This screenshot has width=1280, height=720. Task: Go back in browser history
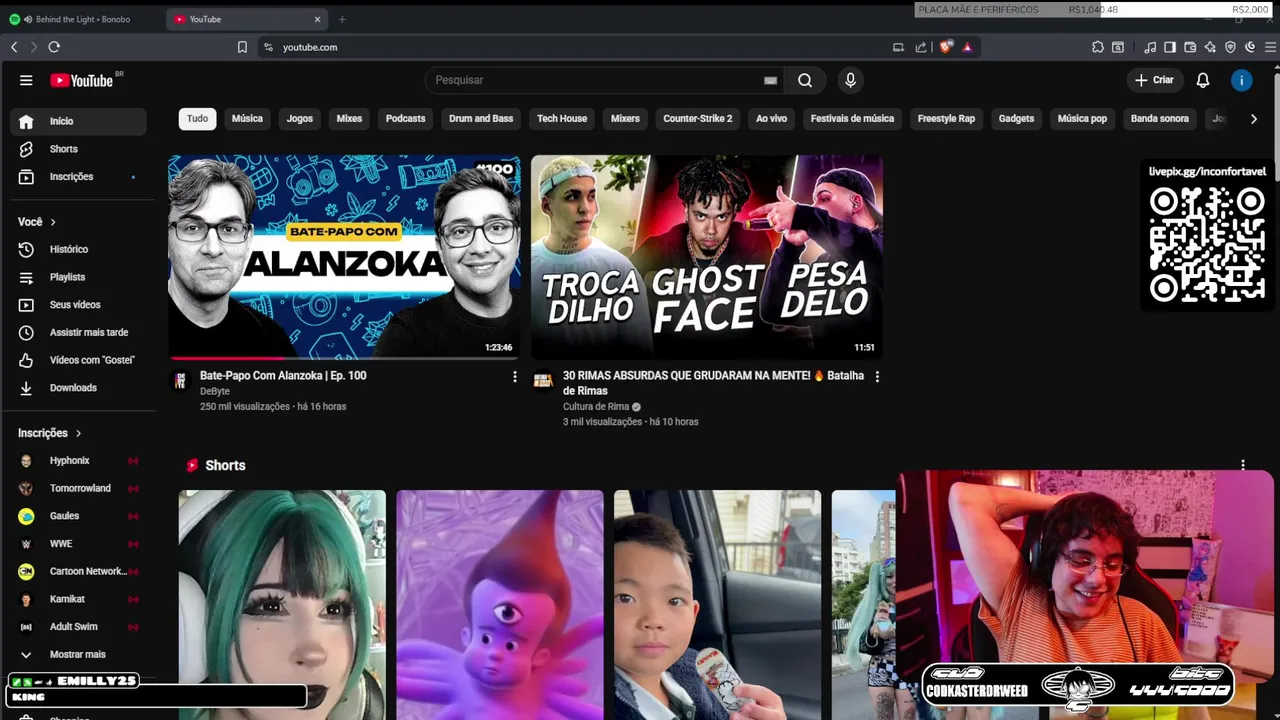click(14, 47)
